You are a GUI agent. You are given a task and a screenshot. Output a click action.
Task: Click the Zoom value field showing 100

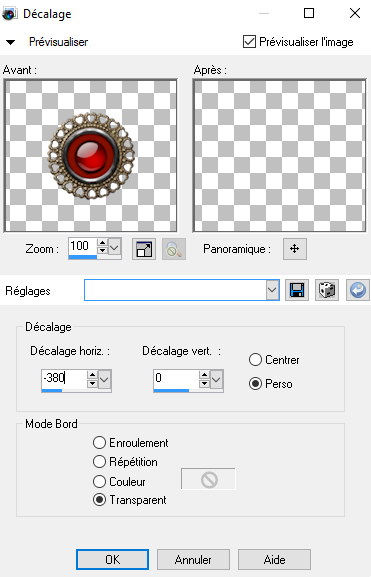(x=82, y=246)
